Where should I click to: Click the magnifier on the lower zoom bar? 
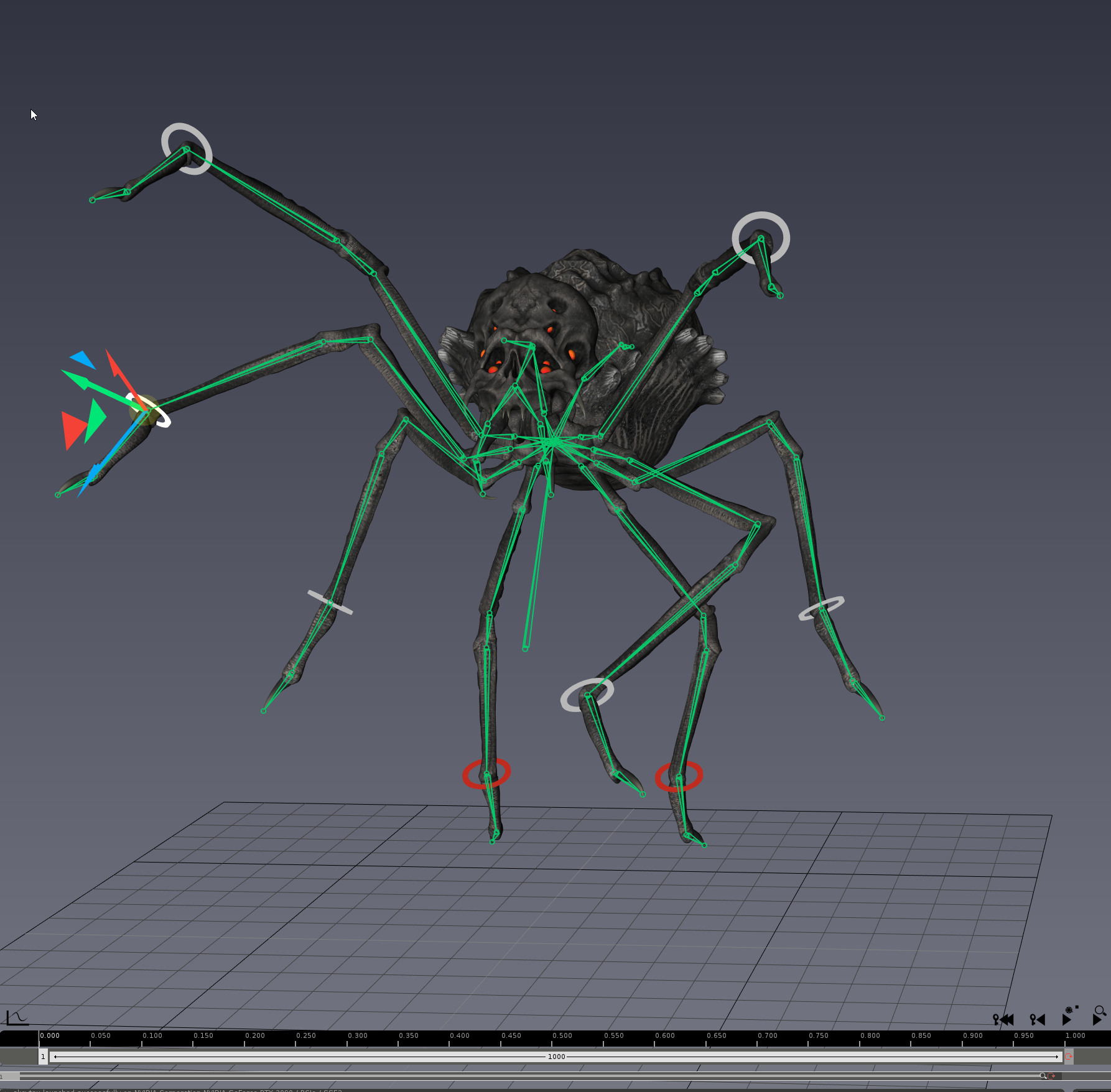pyautogui.click(x=1043, y=1076)
